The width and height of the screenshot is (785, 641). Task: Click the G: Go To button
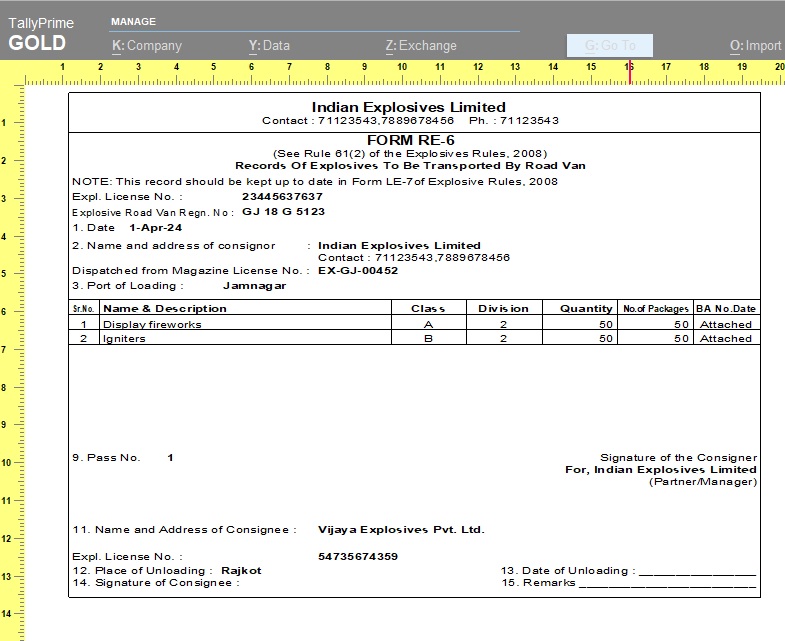coord(609,45)
